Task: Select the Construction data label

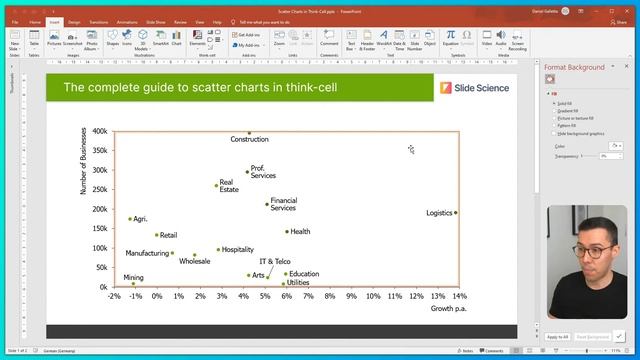Action: point(249,139)
